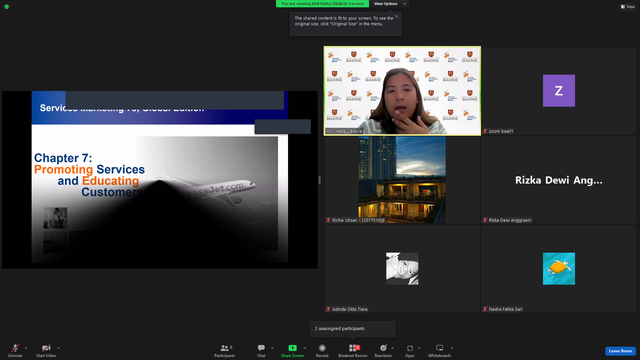The image size is (640, 360).
Task: Click the green 'You are viewing' screen banner
Action: tap(322, 4)
